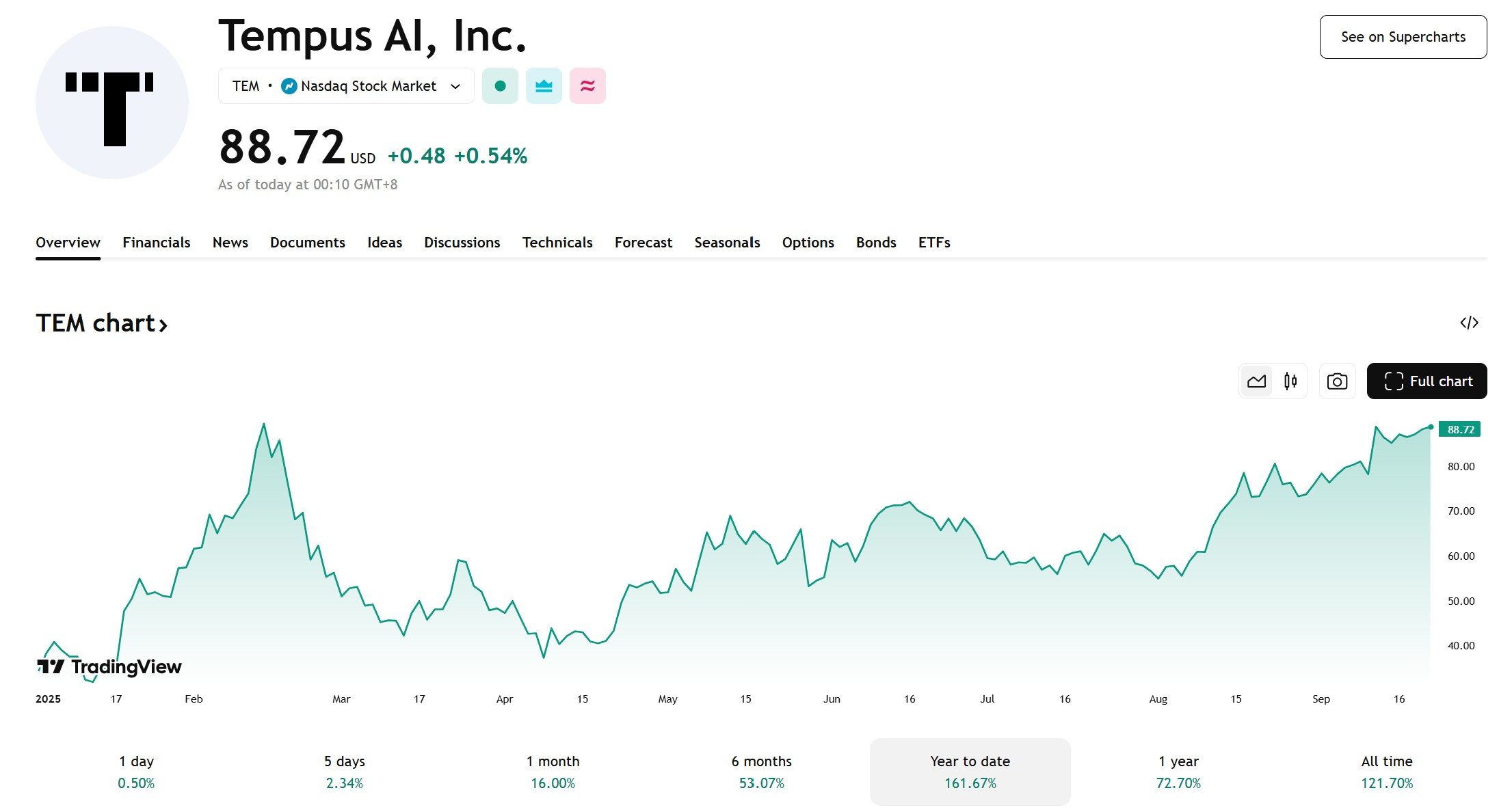Click the green market open status icon
Viewport: 1499px width, 812px height.
(x=500, y=86)
